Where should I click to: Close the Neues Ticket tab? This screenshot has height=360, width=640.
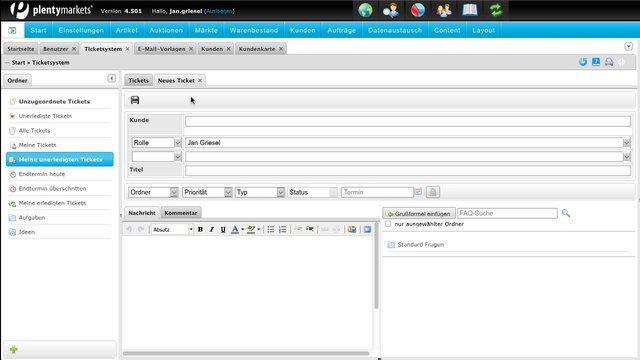[x=200, y=80]
